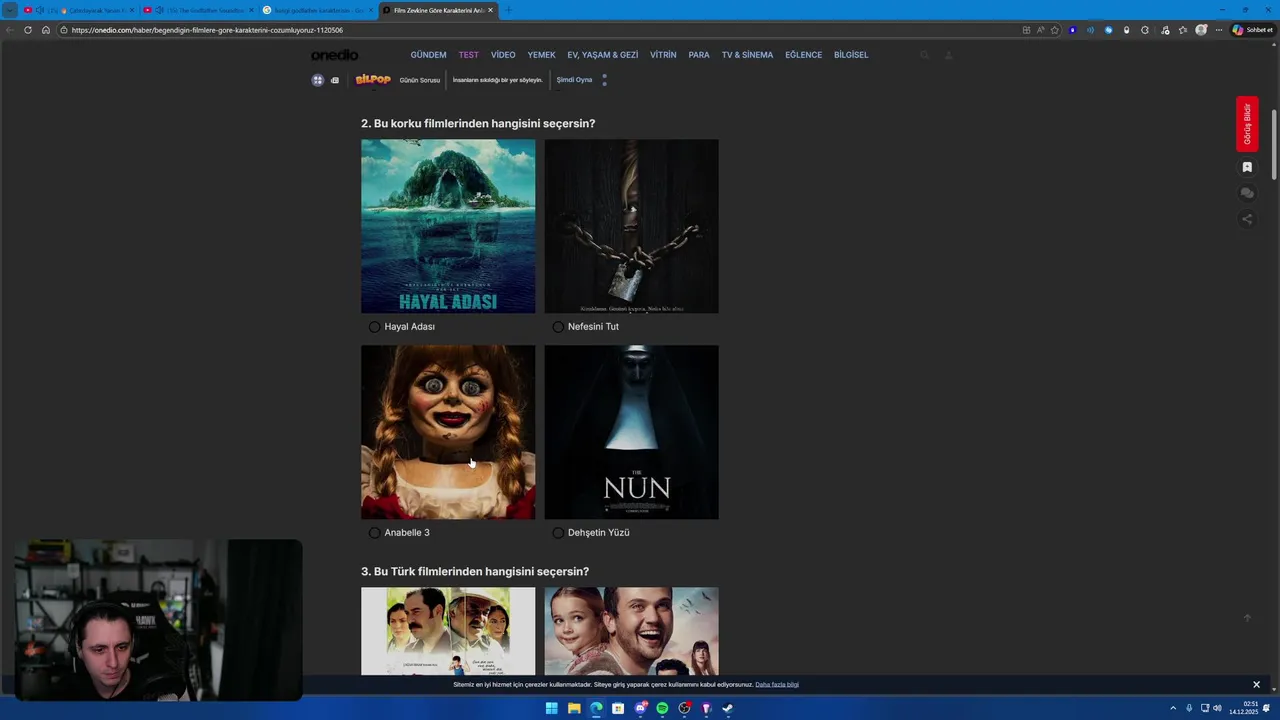Click the Daha fazla bilgi cookie link
The image size is (1280, 720).
click(777, 685)
